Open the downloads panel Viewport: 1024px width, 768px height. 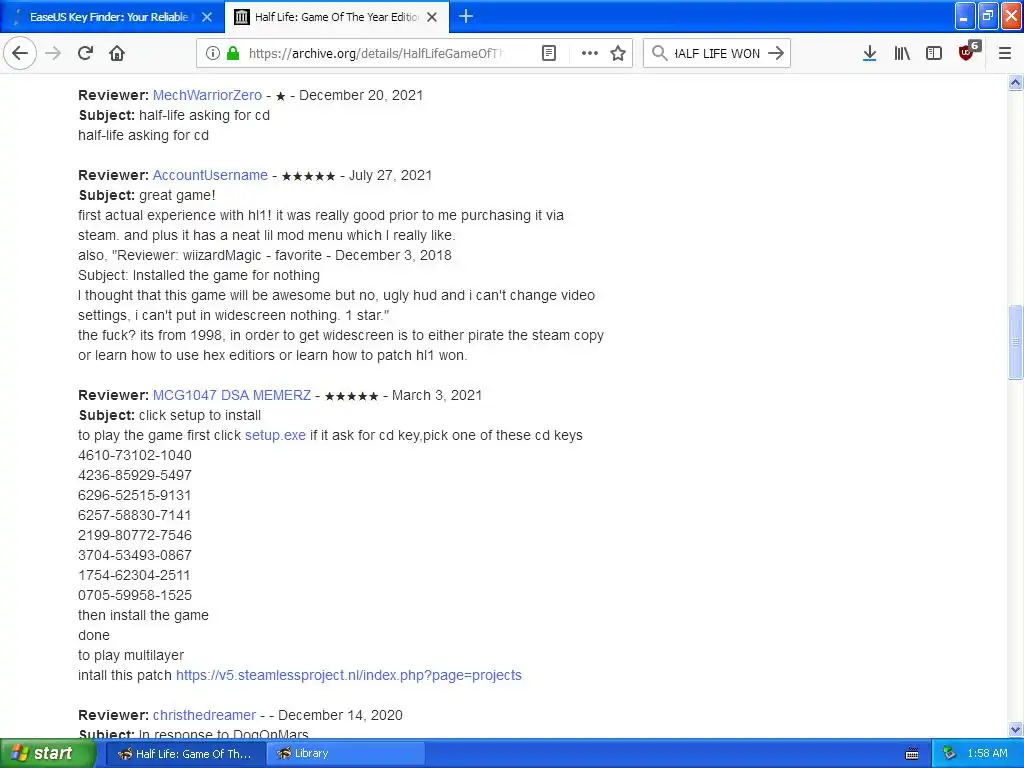(869, 53)
